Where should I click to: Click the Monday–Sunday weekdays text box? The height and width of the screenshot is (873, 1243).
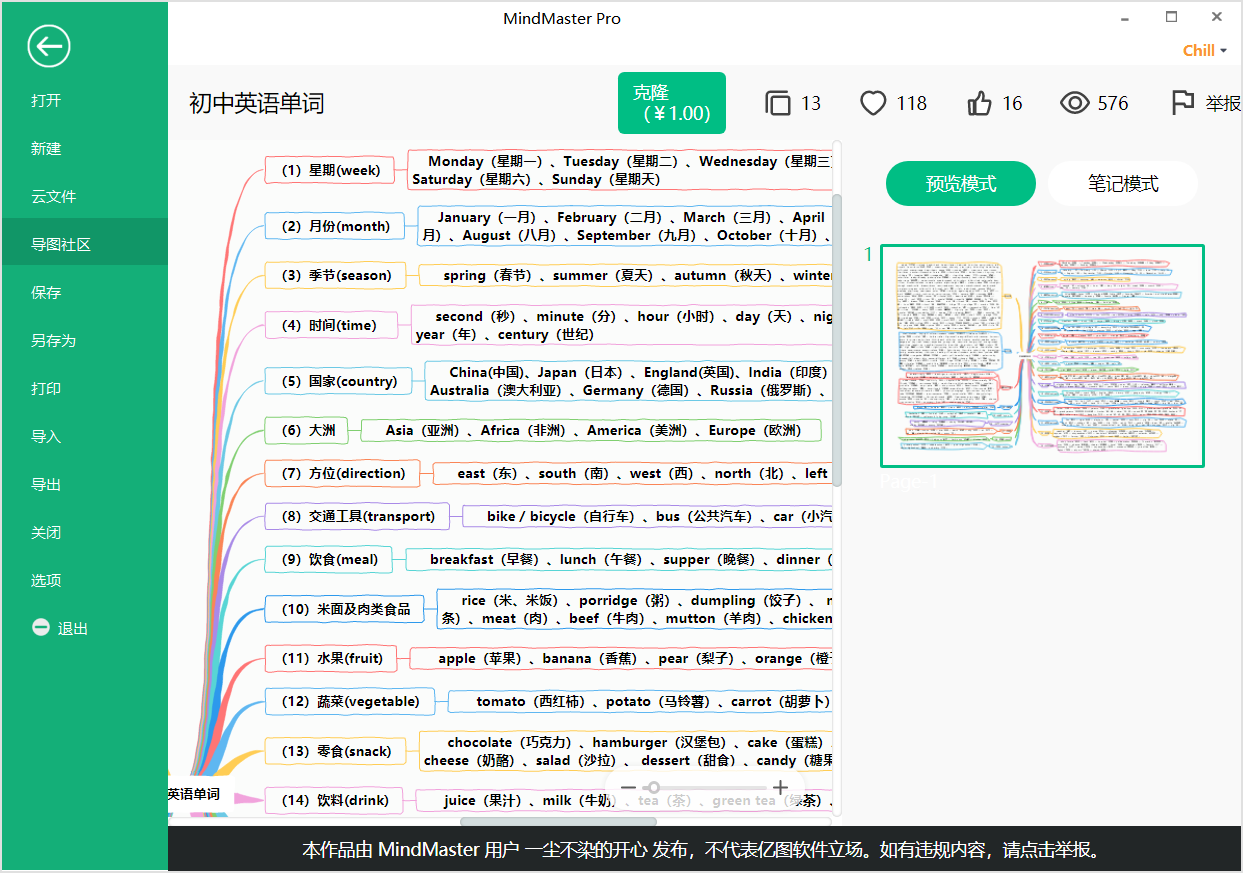620,170
